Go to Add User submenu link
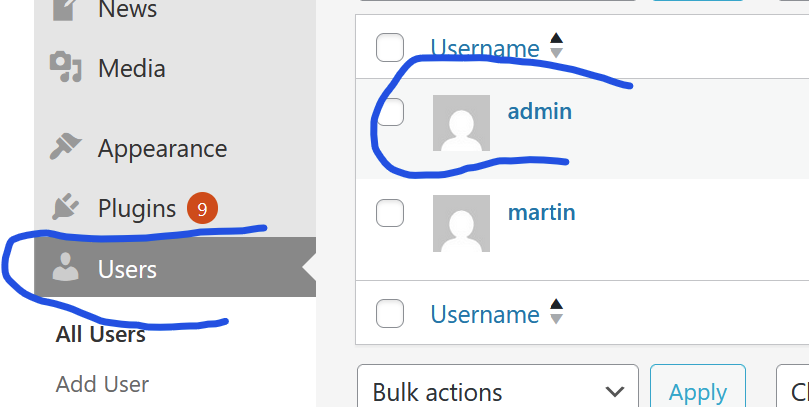The height and width of the screenshot is (407, 809). coord(102,384)
